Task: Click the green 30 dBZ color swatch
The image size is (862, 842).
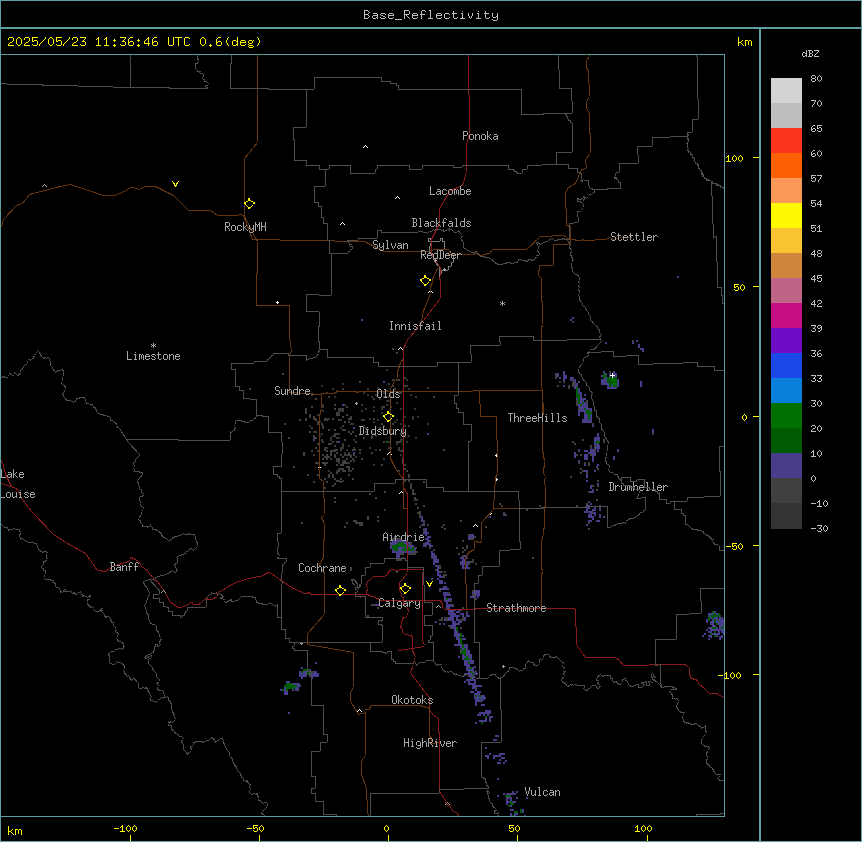Action: click(786, 416)
